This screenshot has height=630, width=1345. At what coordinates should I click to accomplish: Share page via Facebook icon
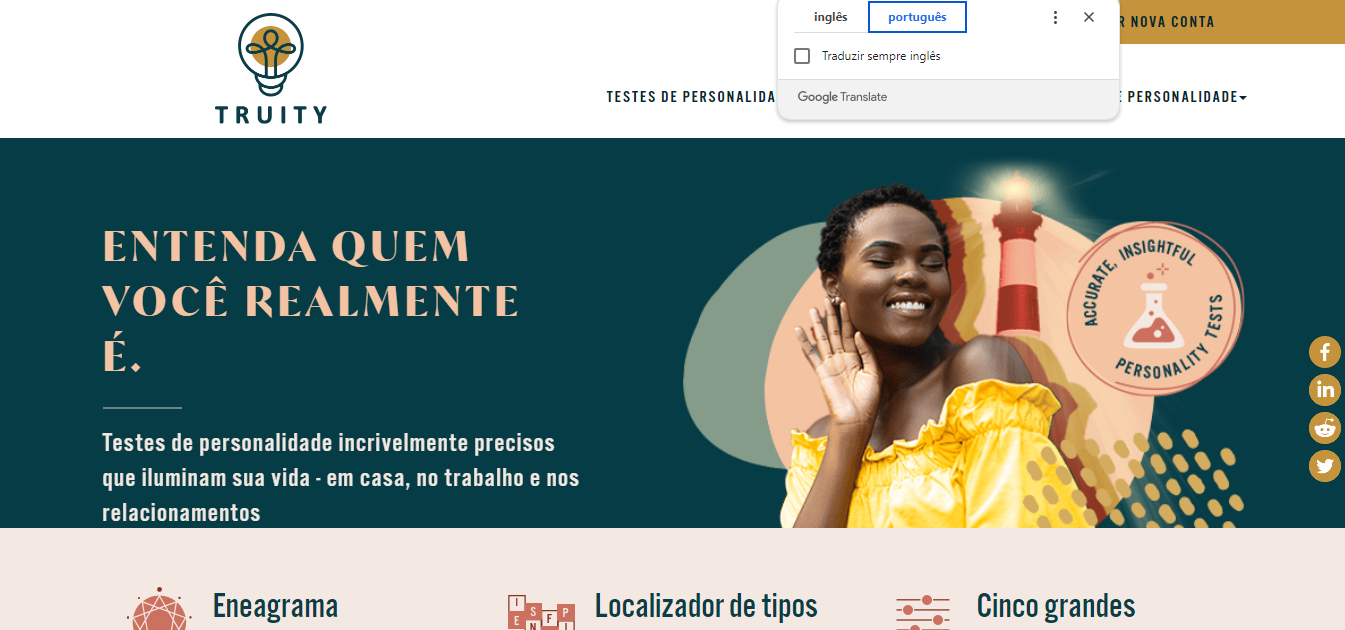click(1325, 351)
